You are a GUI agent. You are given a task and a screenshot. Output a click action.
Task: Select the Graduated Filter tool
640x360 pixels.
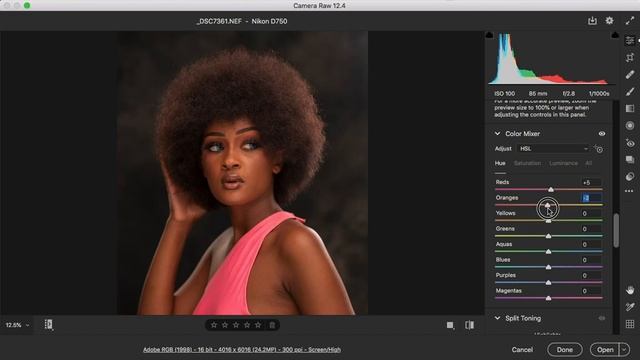pos(630,109)
